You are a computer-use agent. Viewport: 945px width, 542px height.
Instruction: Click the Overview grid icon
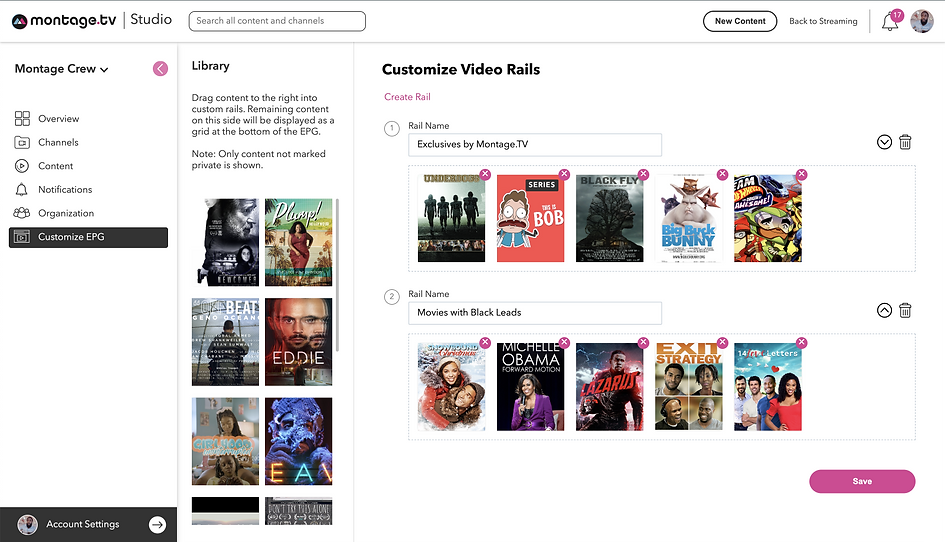point(22,118)
